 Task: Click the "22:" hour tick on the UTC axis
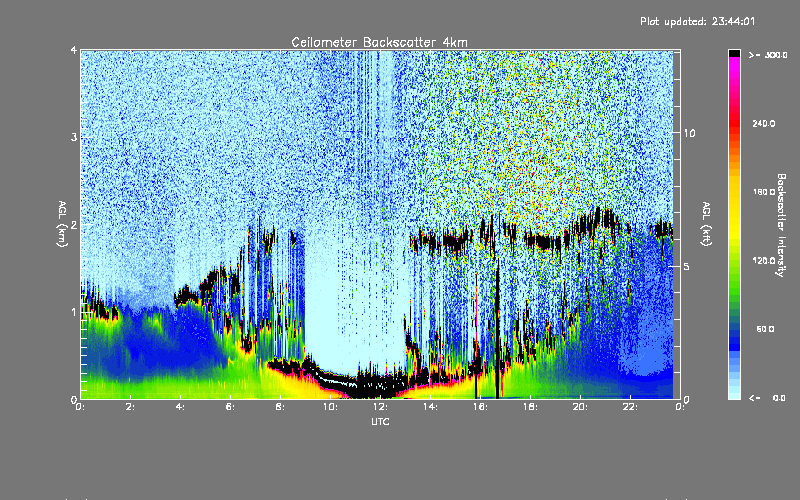pyautogui.click(x=630, y=407)
